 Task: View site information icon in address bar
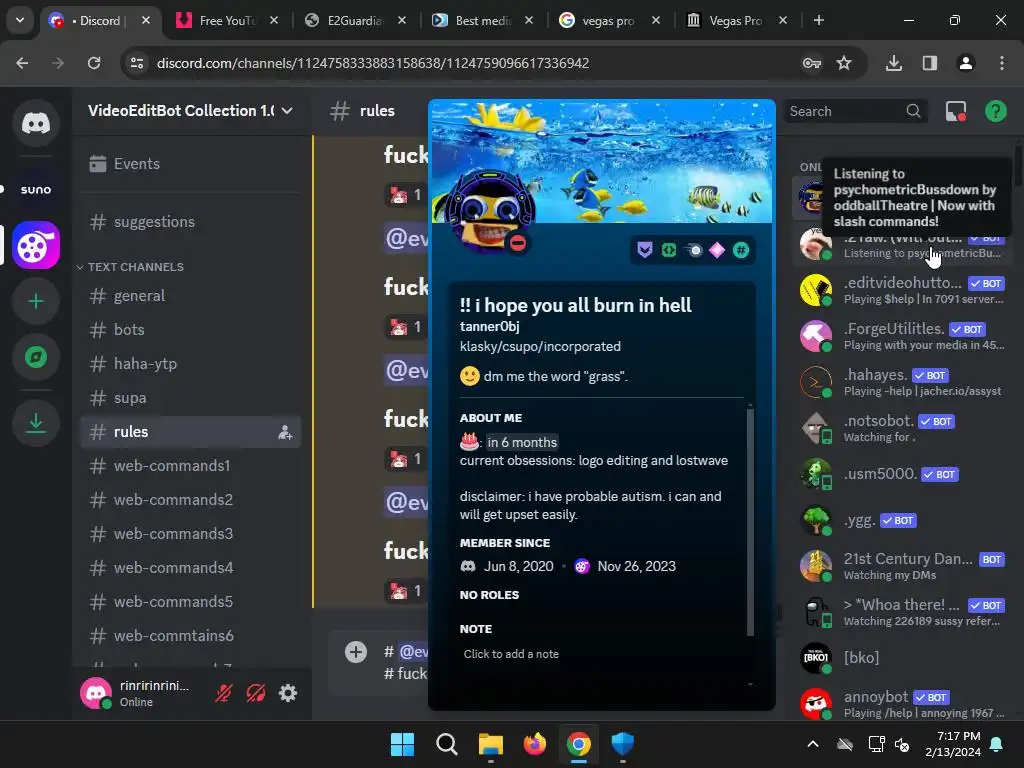[x=137, y=63]
